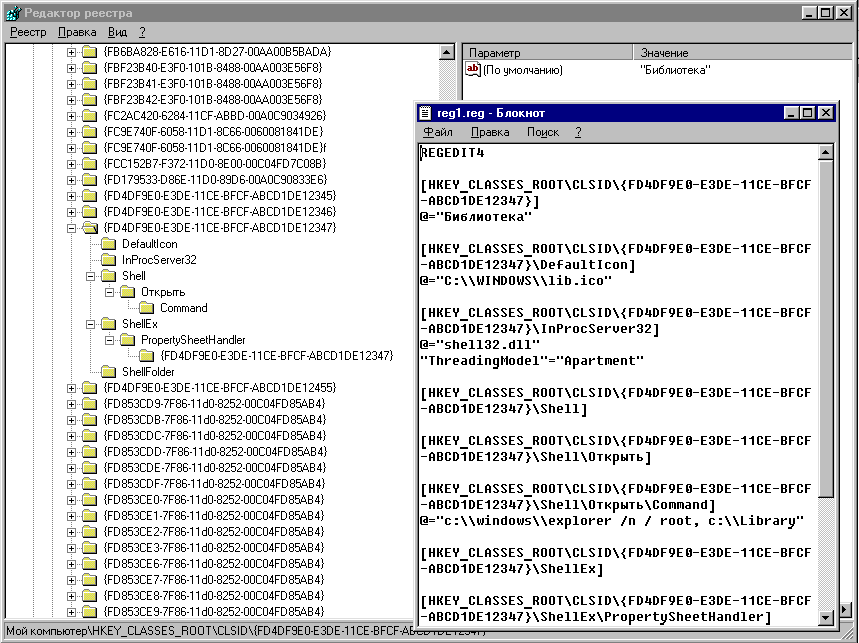Open the Вид menu in Registry Editor
This screenshot has width=859, height=643.
pos(117,32)
